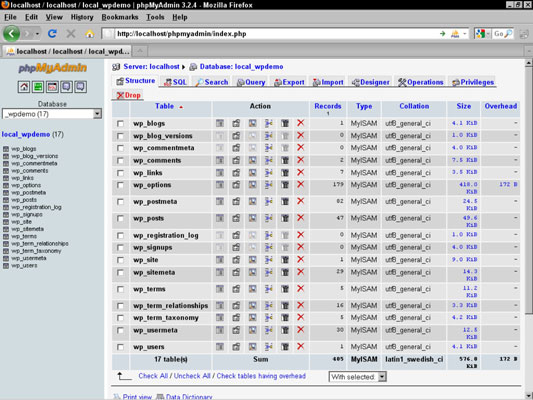This screenshot has height=400, width=533.
Task: Click the search magnifier in search box
Action: pyautogui.click(x=509, y=34)
